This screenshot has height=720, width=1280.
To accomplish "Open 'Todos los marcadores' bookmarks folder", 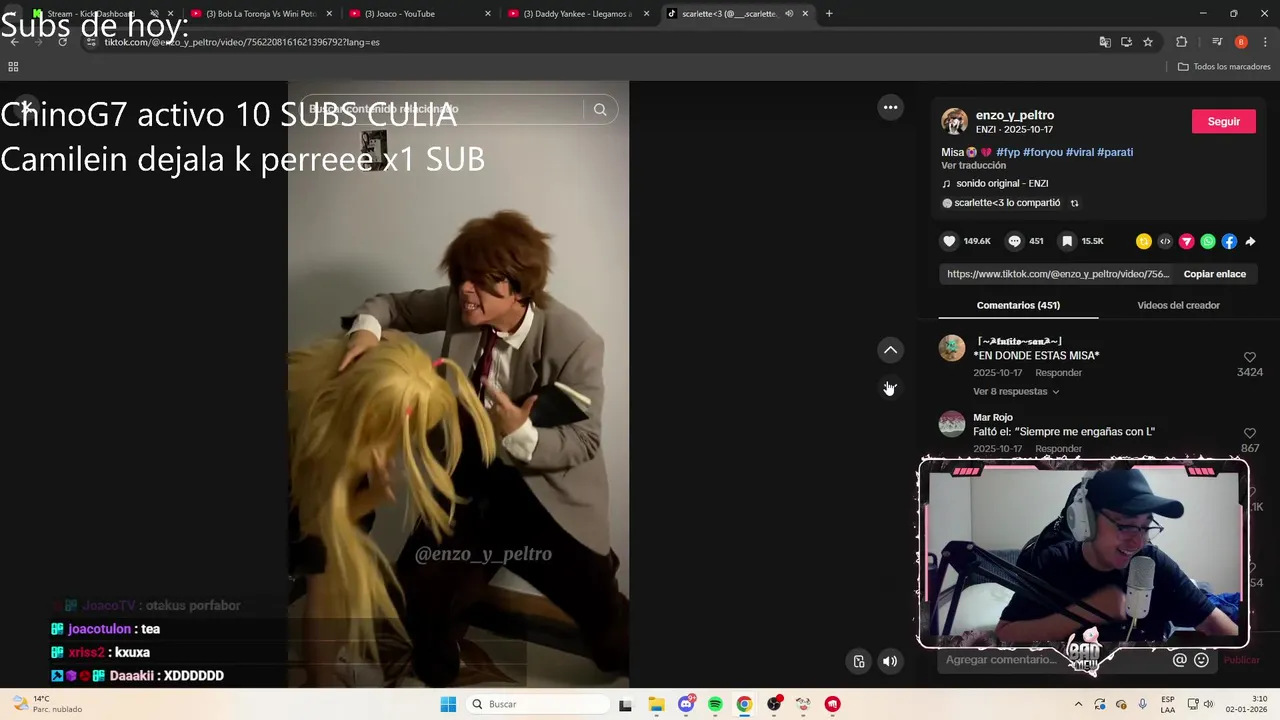I will [x=1224, y=67].
